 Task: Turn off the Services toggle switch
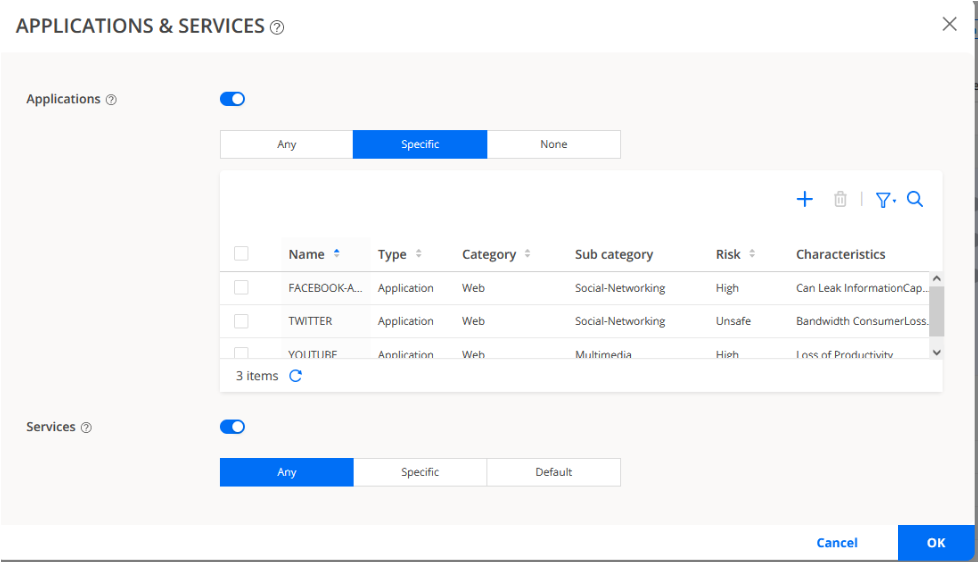click(x=232, y=427)
